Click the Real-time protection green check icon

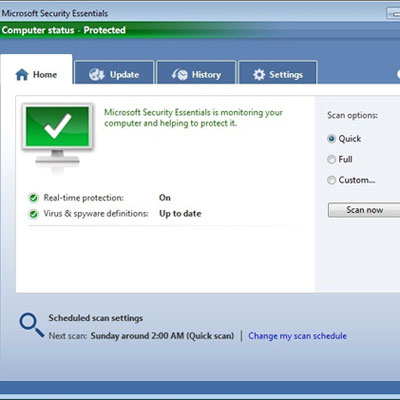(33, 198)
